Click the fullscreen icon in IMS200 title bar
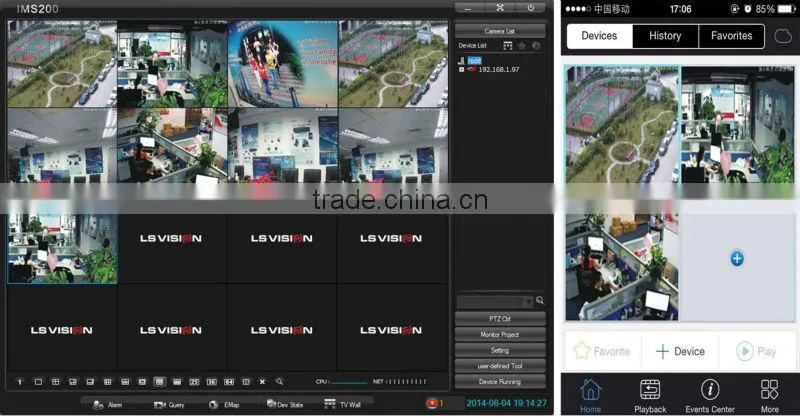This screenshot has width=800, height=416. pyautogui.click(x=500, y=8)
